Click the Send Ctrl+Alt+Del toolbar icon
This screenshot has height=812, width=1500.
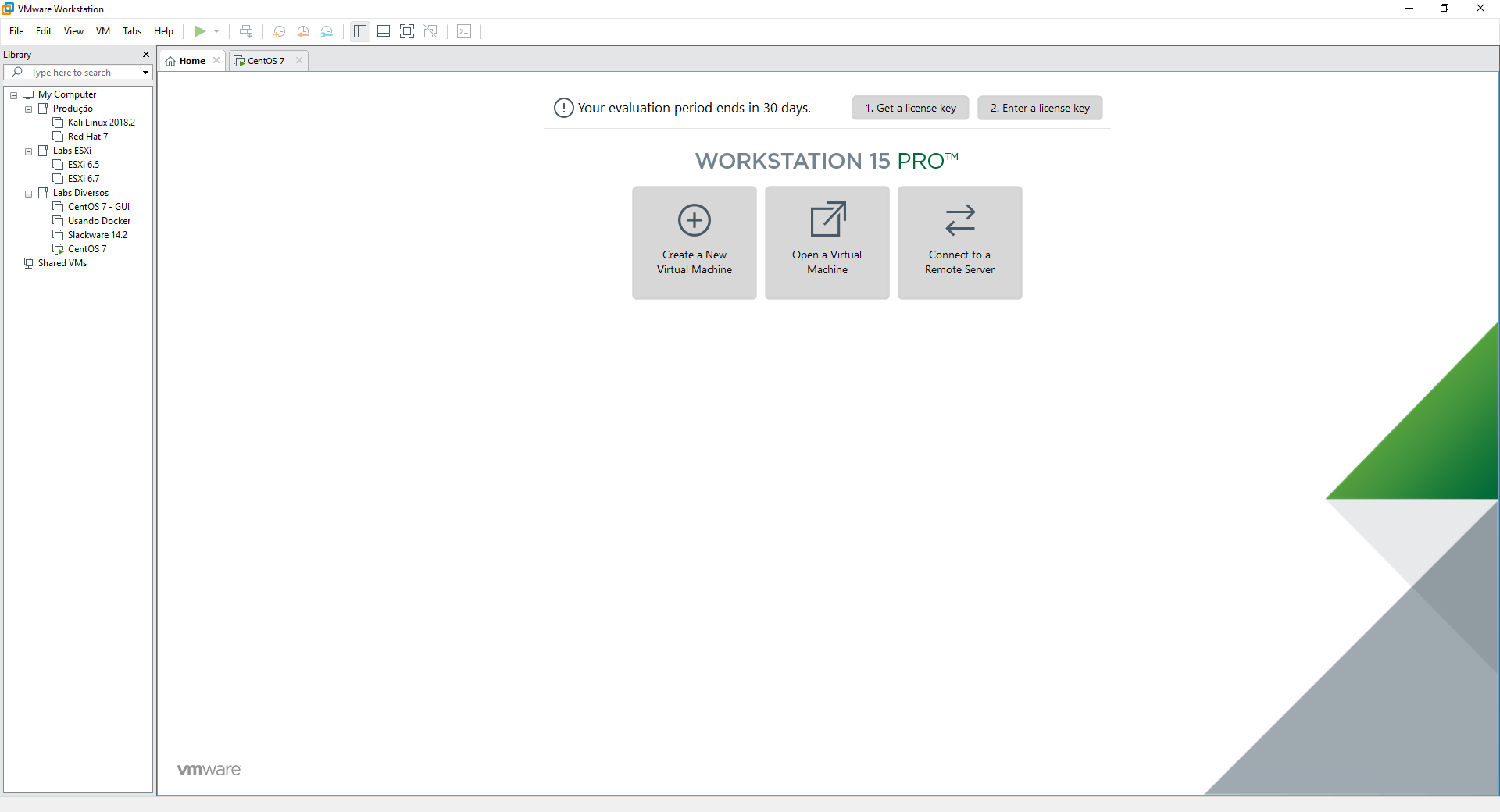tap(246, 31)
